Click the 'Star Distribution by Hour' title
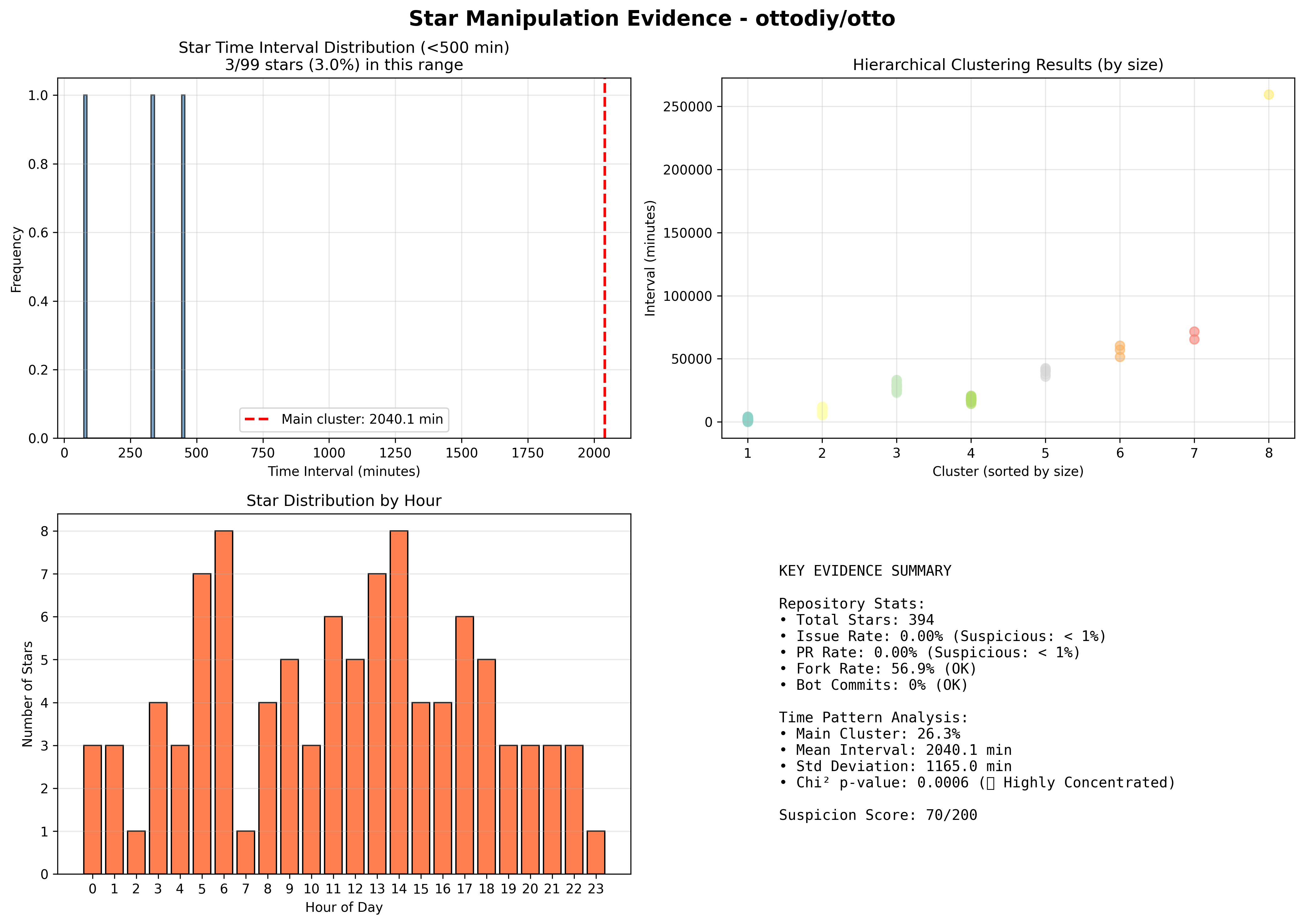Image resolution: width=1304 pixels, height=924 pixels. click(x=344, y=501)
